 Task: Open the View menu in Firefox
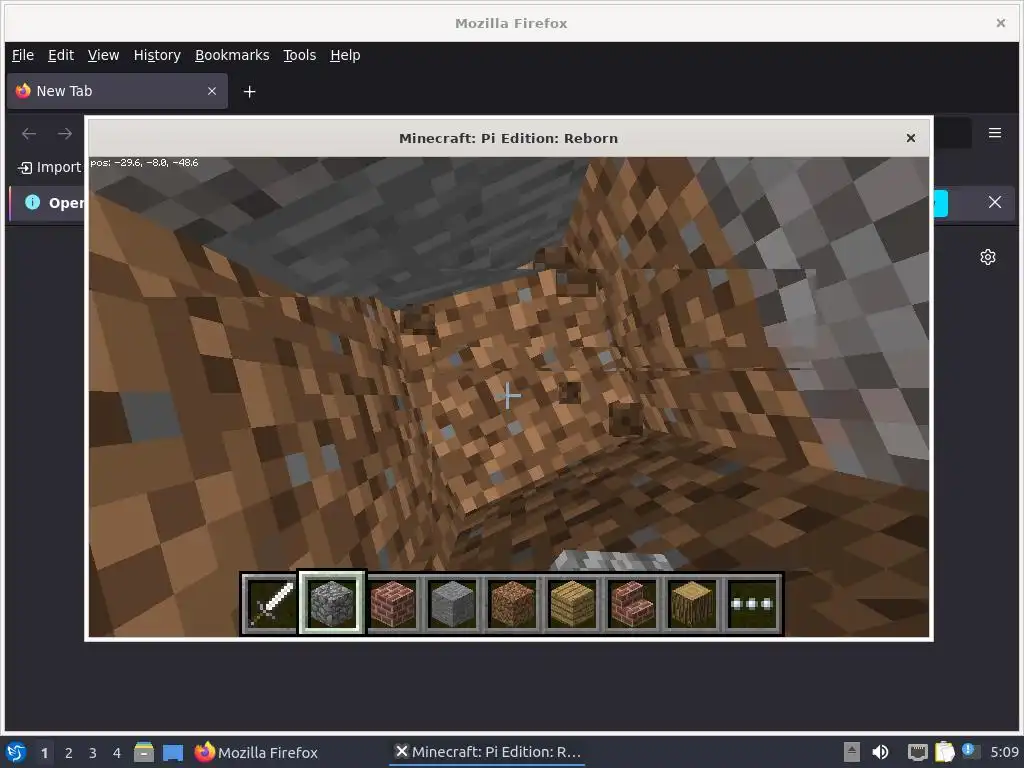pos(103,56)
